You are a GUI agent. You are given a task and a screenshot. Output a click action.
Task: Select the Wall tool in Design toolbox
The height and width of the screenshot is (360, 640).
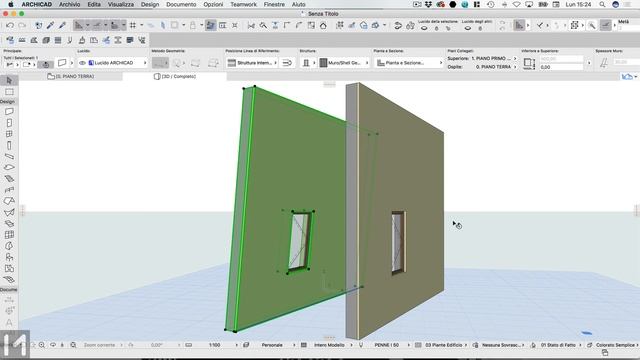pos(9,111)
